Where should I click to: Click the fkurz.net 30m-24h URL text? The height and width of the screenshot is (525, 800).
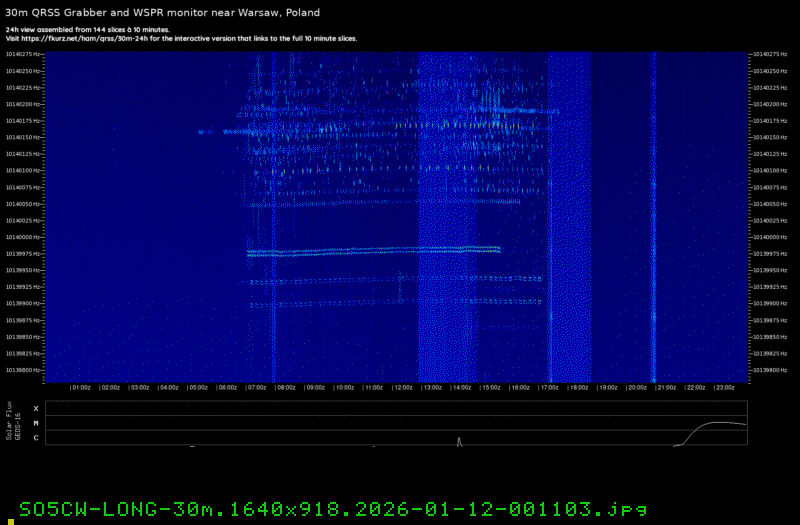pos(85,39)
